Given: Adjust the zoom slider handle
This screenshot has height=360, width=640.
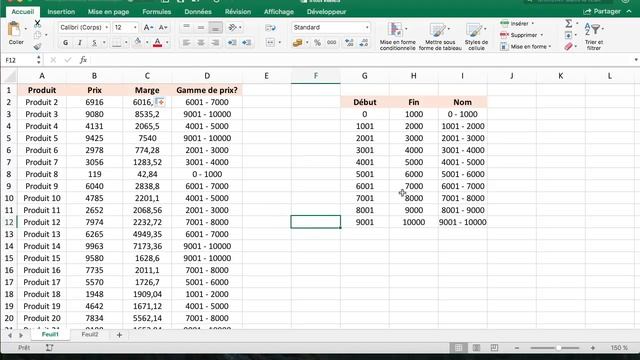Looking at the screenshot, I should tap(558, 348).
